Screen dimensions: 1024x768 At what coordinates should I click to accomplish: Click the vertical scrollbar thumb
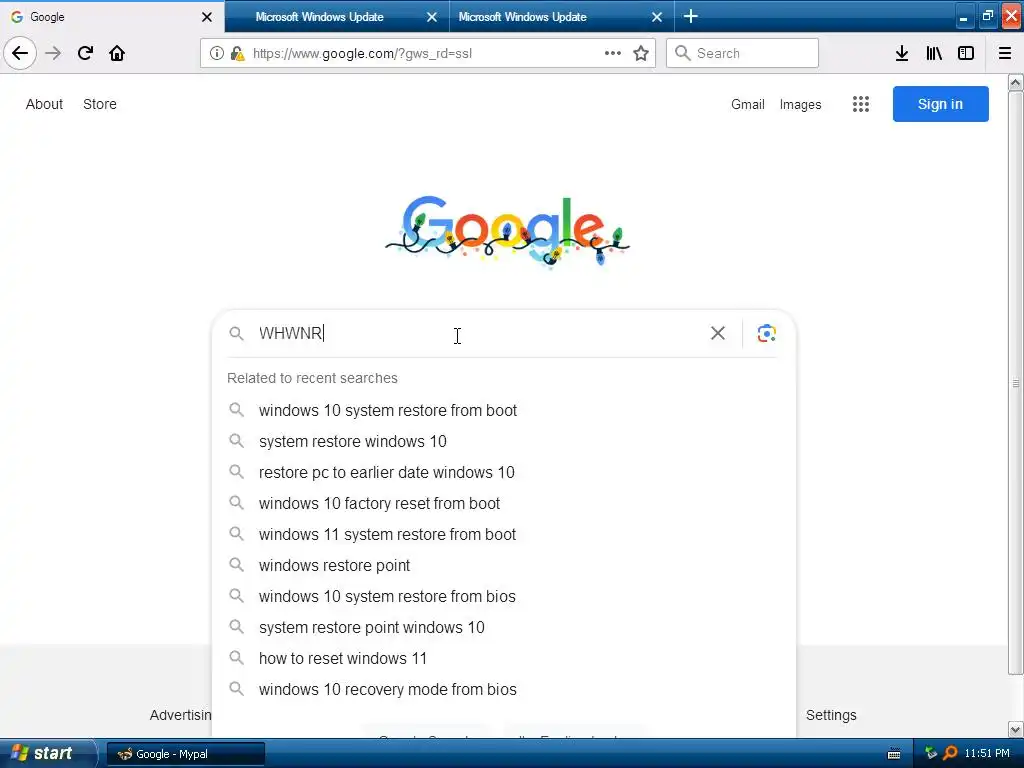(x=1016, y=383)
